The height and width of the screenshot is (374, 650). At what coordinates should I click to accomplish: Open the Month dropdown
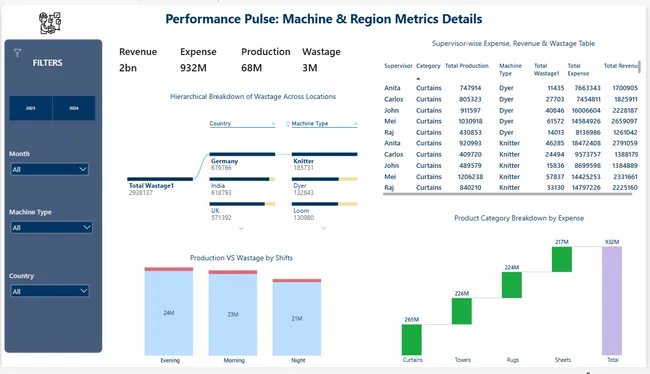[x=49, y=169]
